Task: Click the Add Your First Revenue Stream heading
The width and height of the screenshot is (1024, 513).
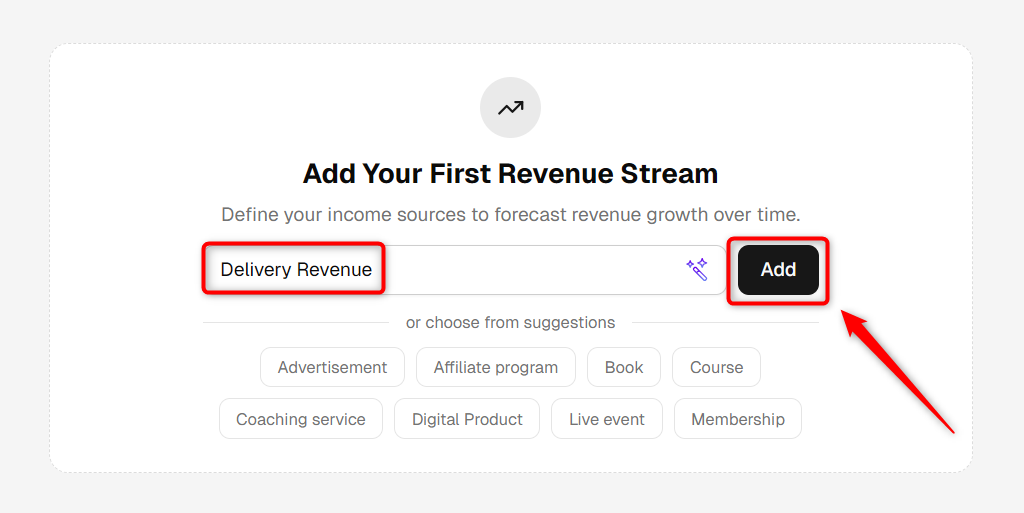Action: 510,174
